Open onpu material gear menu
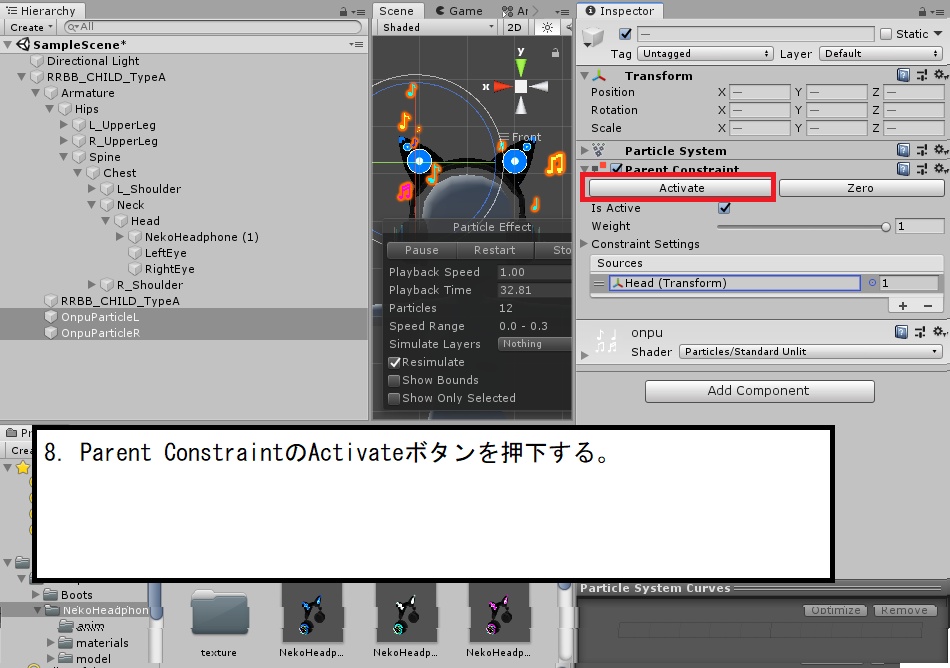 [940, 332]
